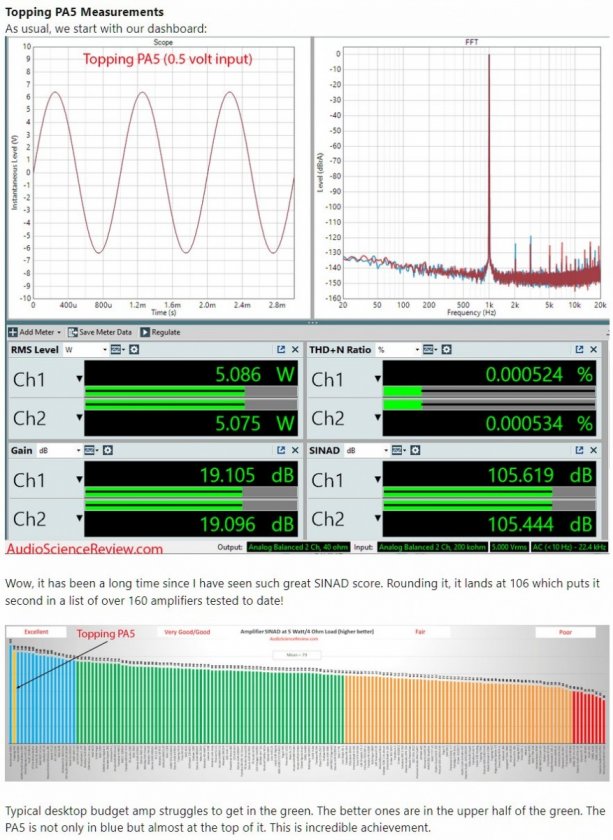Click the FFT graph title
Image resolution: width=613 pixels, height=840 pixels.
pyautogui.click(x=472, y=42)
